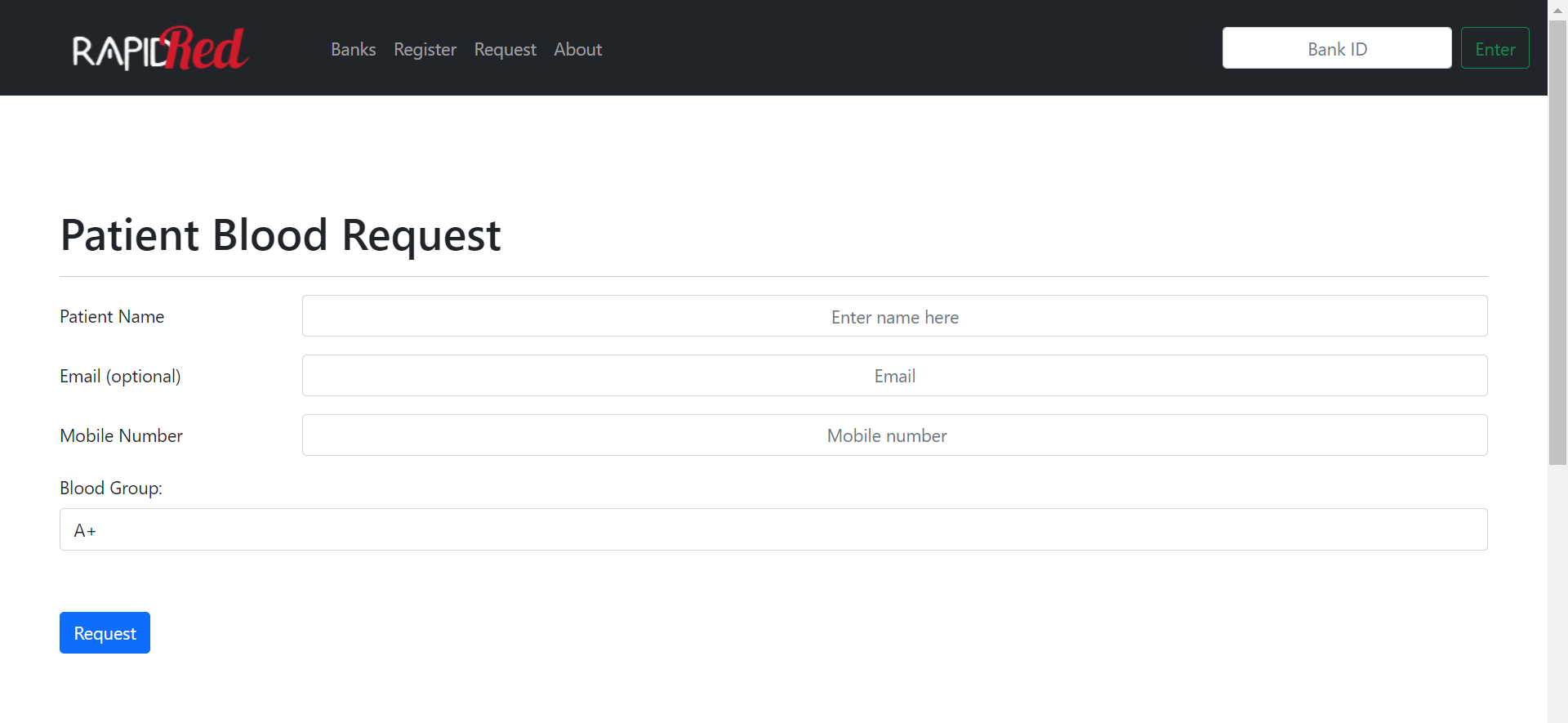Click the green Enter button
This screenshot has width=1568, height=723.
coord(1494,48)
